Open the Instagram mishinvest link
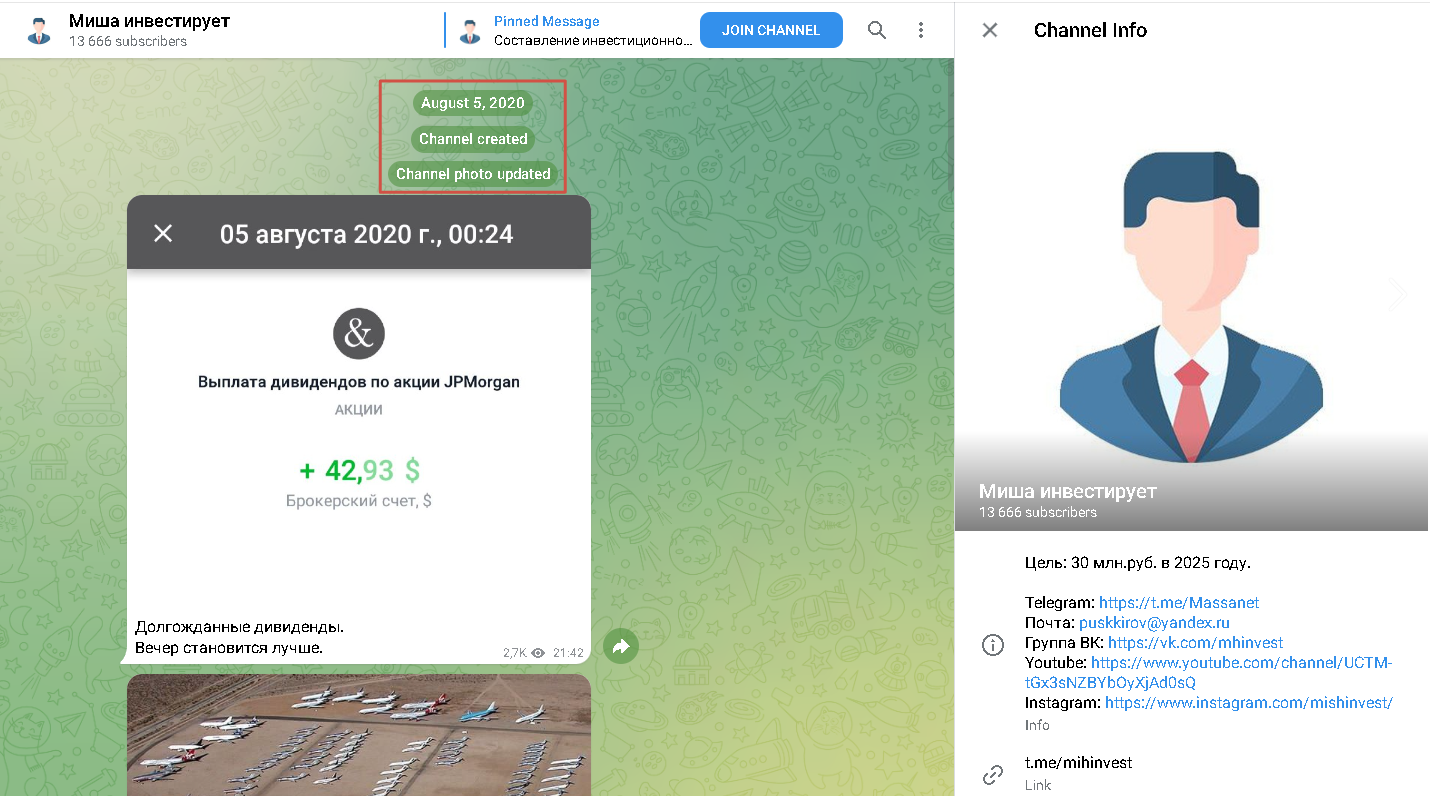 (x=1249, y=703)
